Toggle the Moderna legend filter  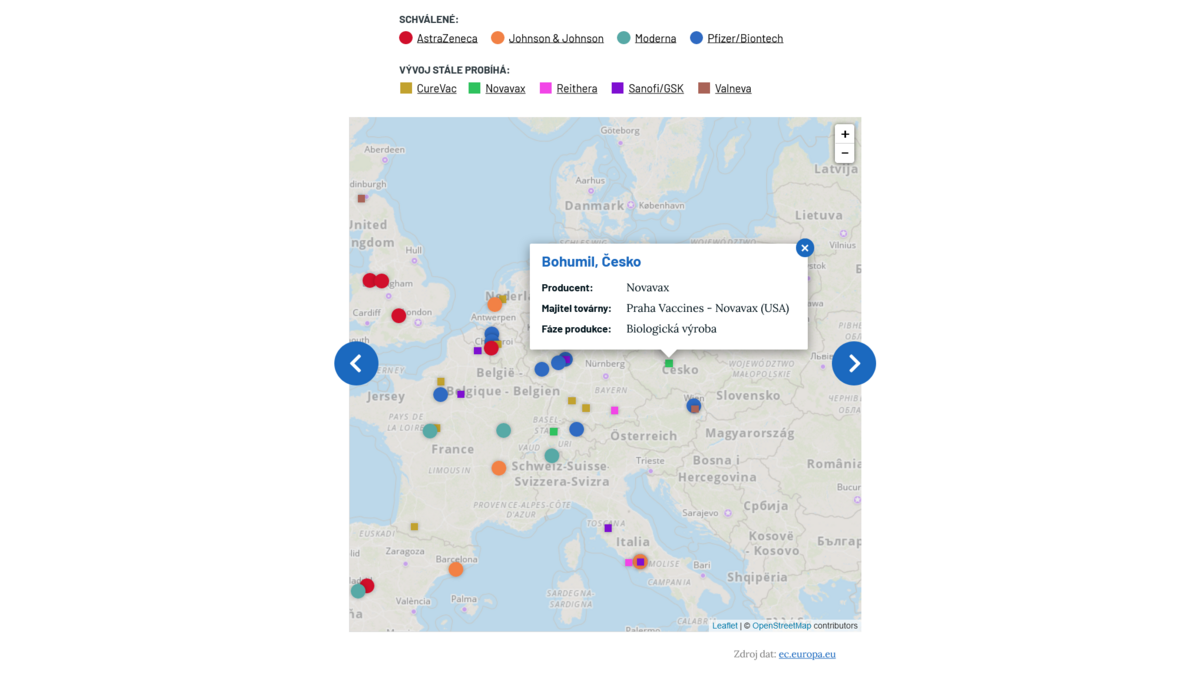655,38
